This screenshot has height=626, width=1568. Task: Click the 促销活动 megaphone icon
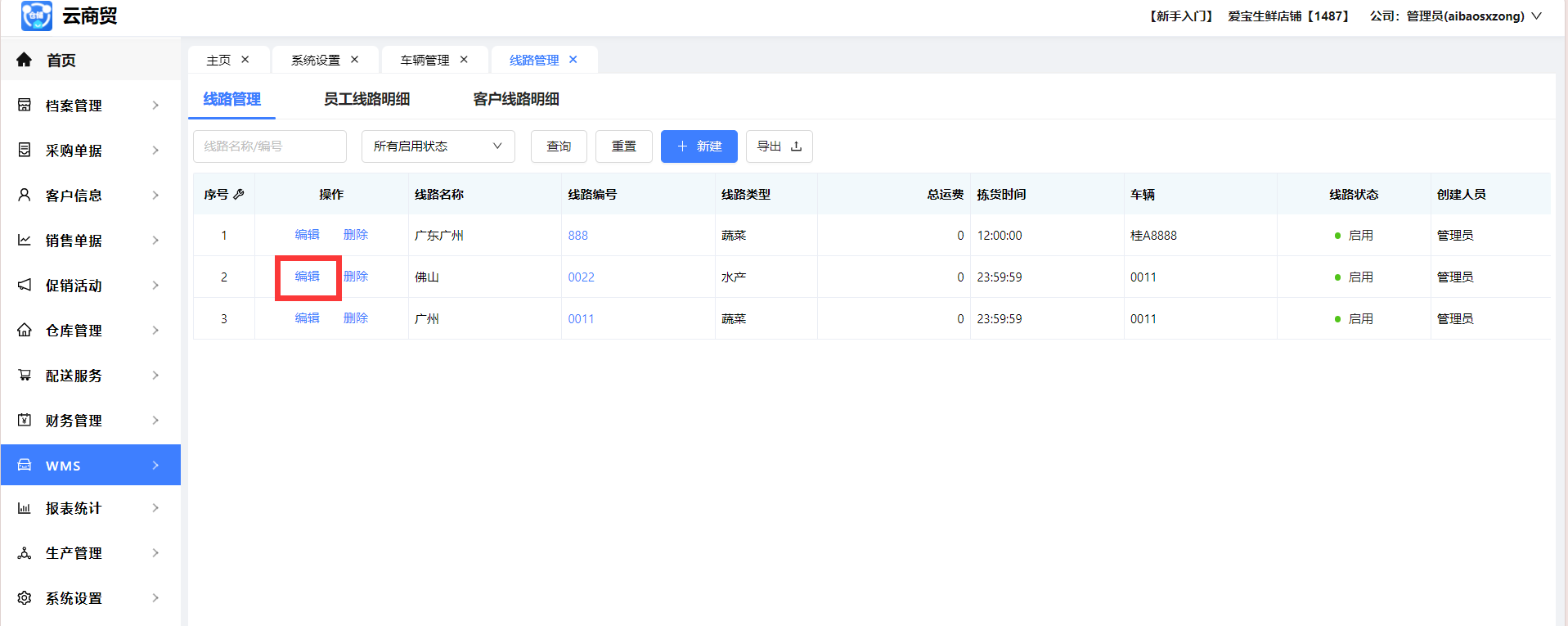coord(25,285)
